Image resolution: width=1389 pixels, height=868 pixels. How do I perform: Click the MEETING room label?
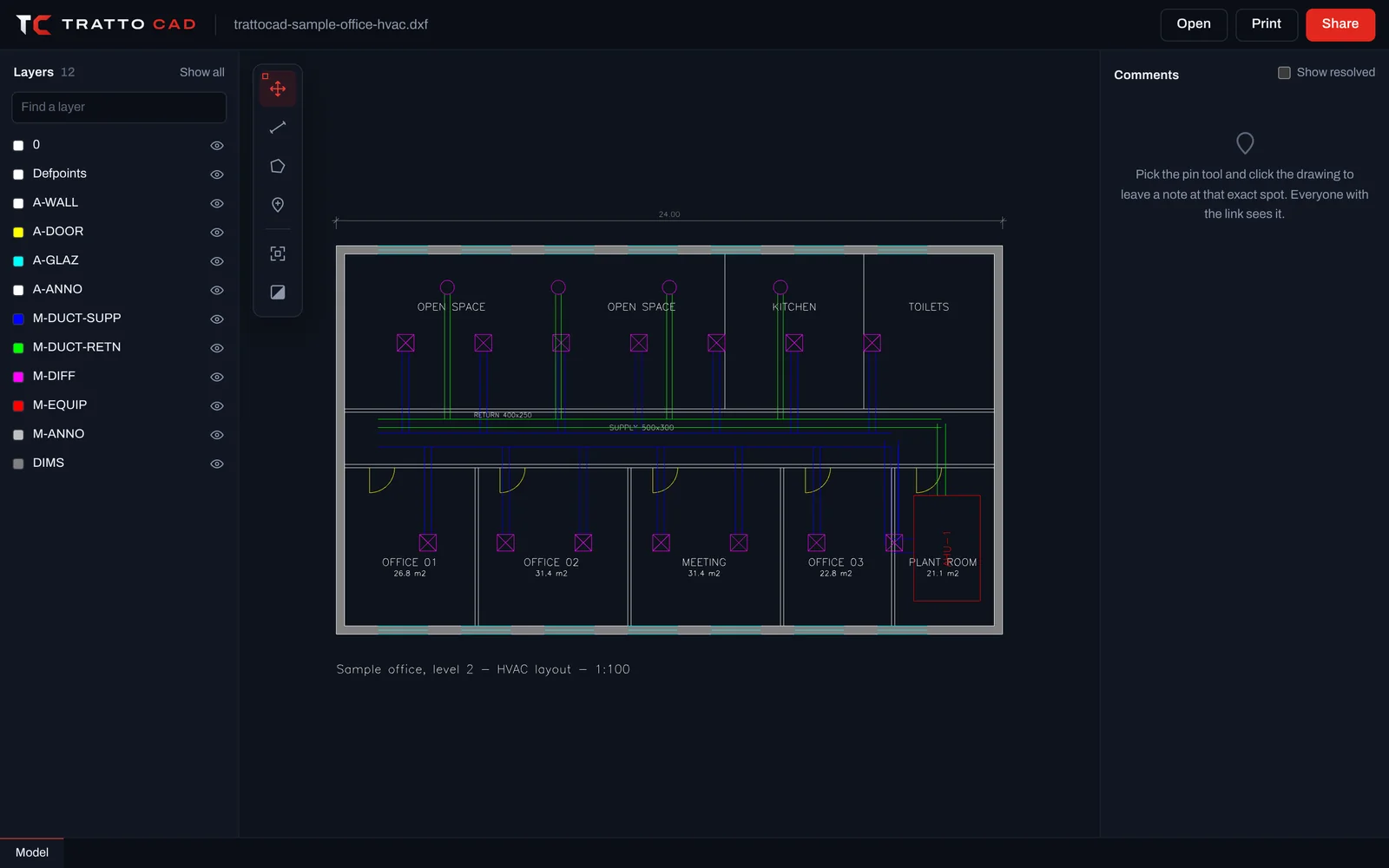click(704, 562)
